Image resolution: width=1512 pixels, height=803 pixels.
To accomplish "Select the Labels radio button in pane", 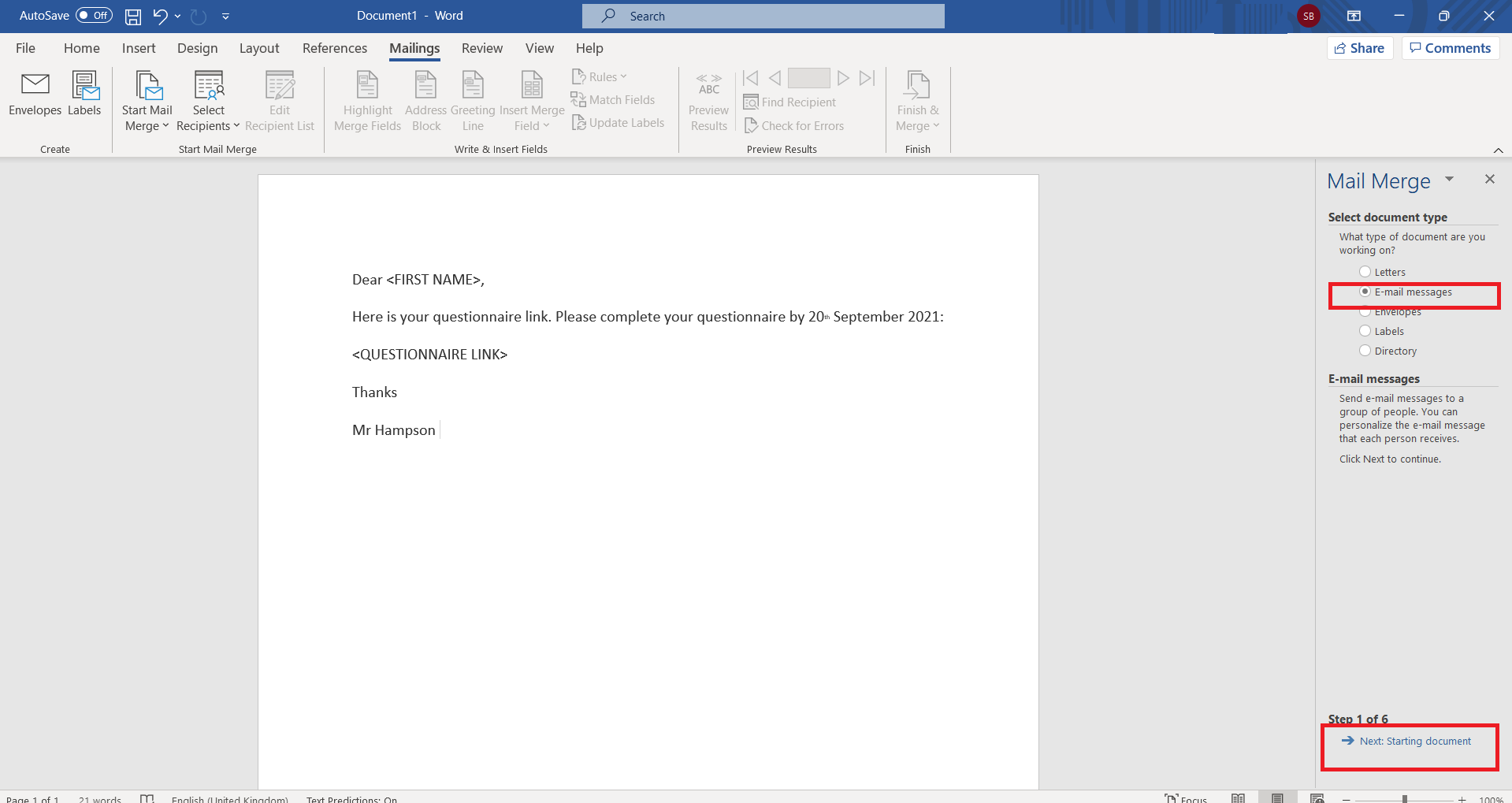I will tap(1365, 331).
